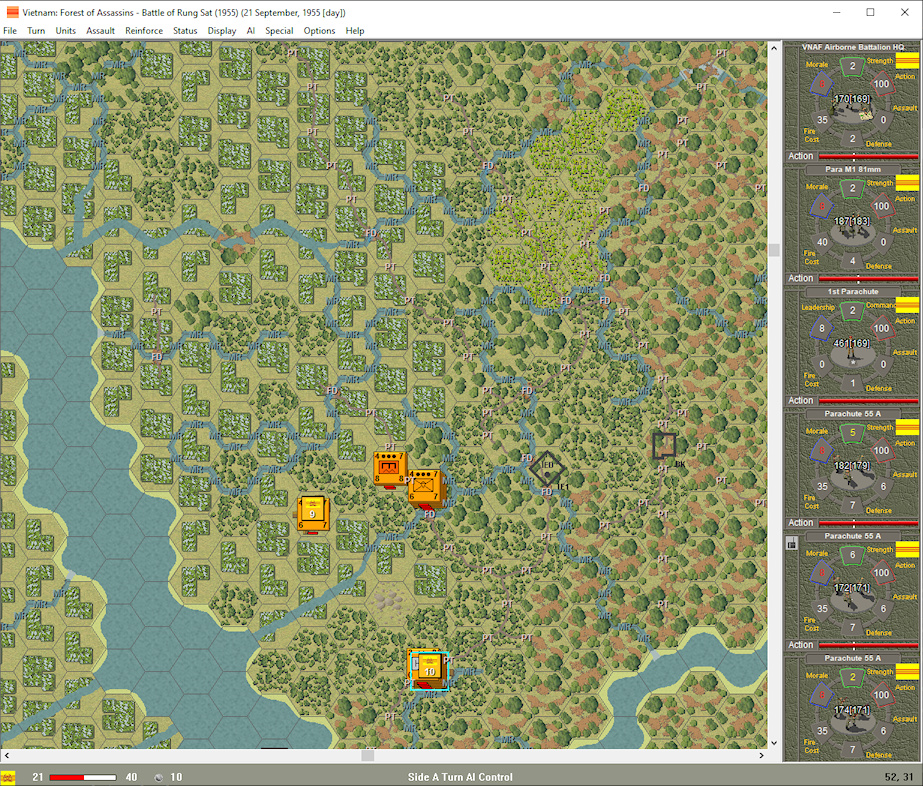The image size is (923, 786).
Task: Click the "Side A Turn AI Control" status text
Action: [460, 777]
